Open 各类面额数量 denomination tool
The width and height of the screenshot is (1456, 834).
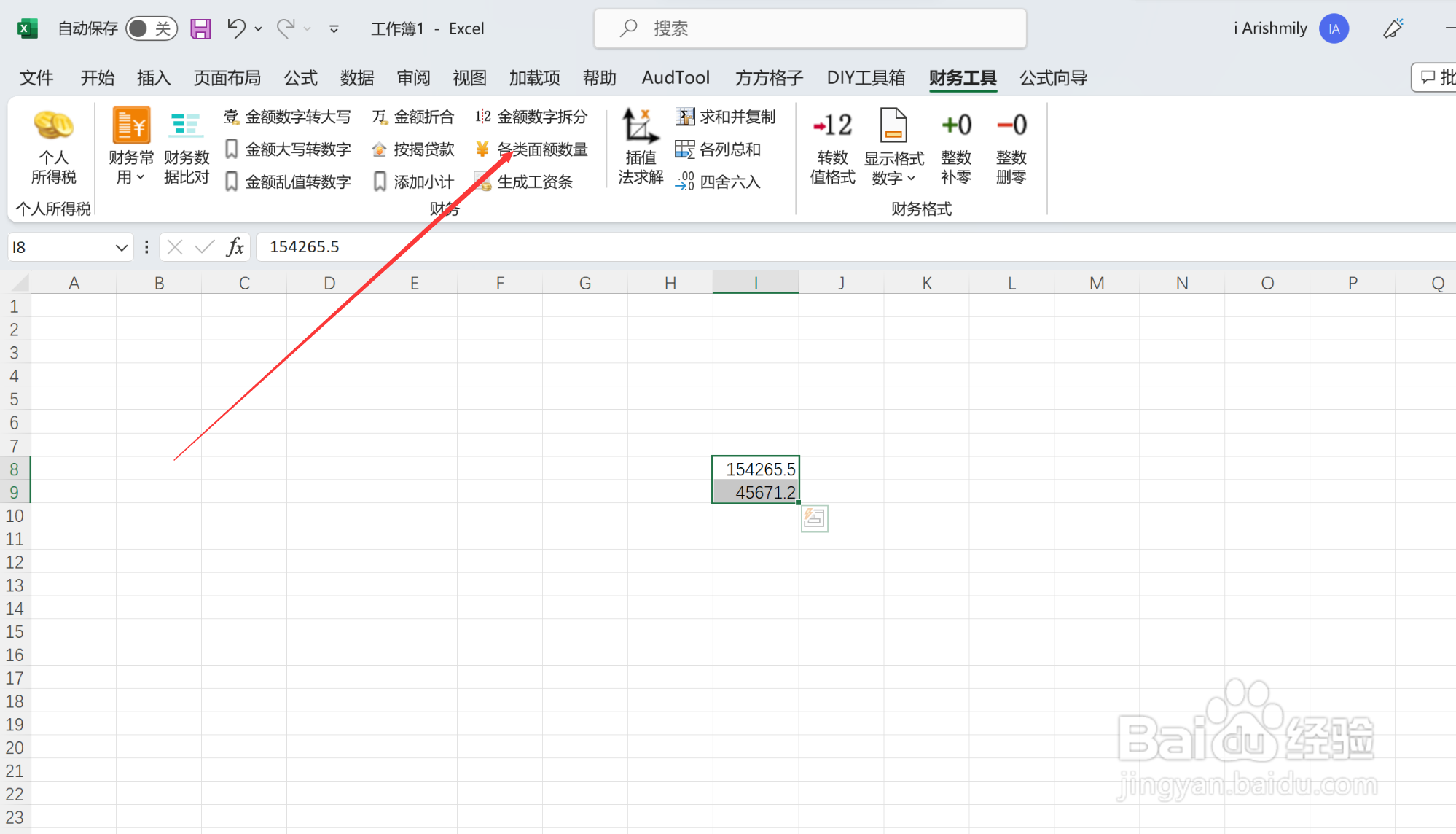(531, 149)
